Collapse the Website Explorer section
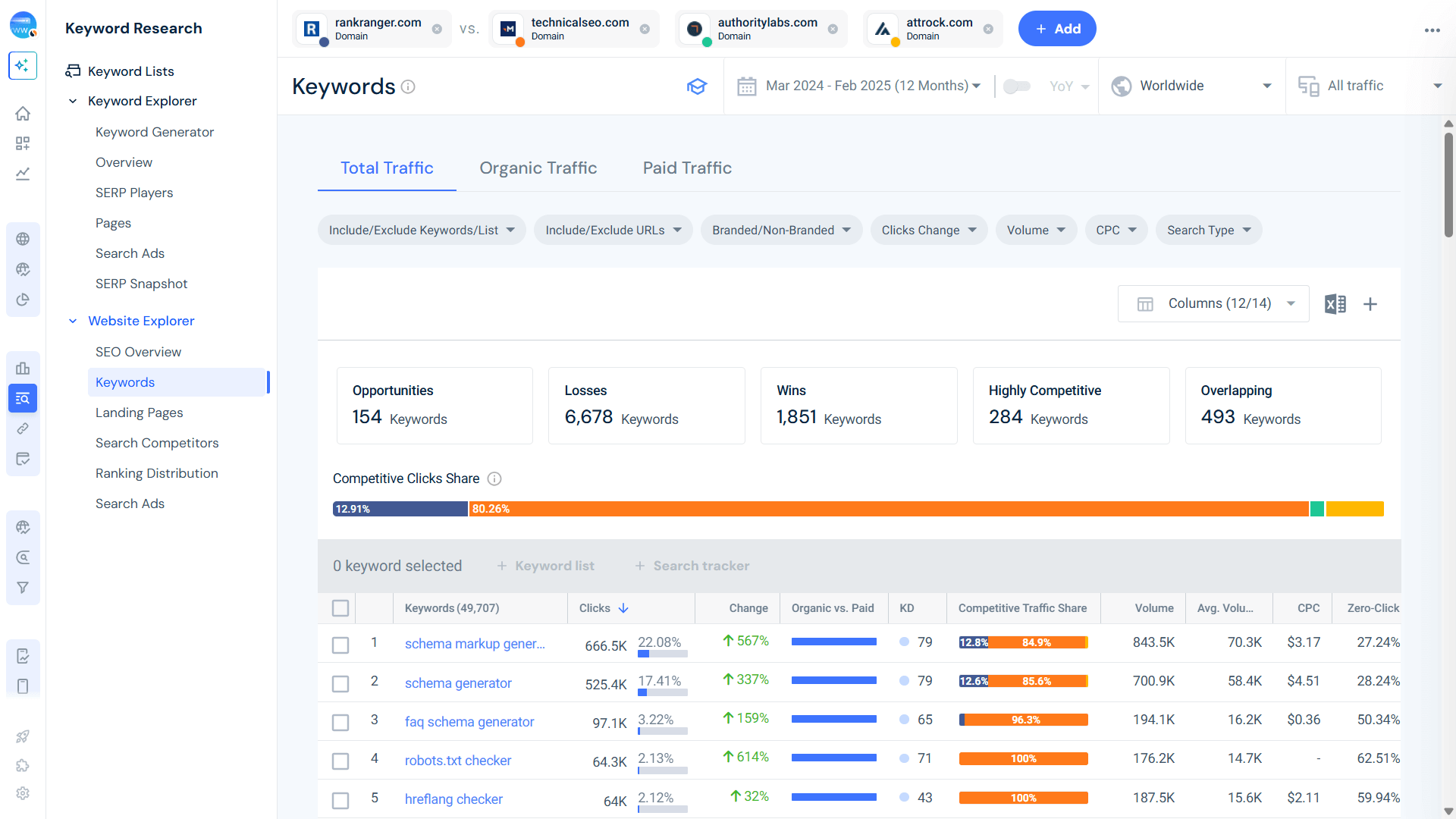The width and height of the screenshot is (1456, 819). (x=73, y=321)
